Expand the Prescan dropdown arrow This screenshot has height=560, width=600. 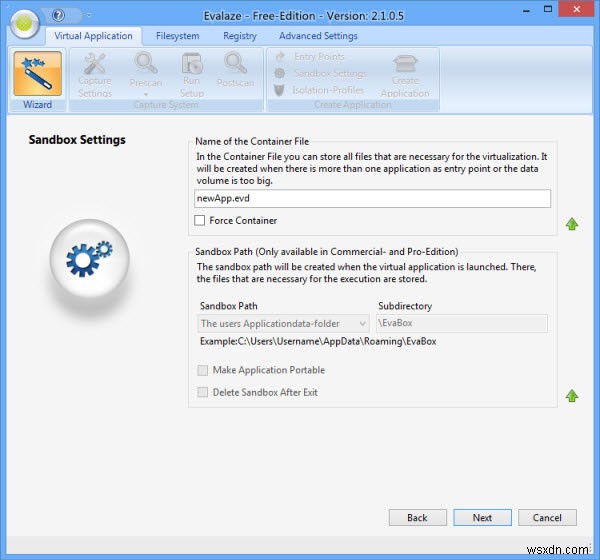pyautogui.click(x=146, y=94)
